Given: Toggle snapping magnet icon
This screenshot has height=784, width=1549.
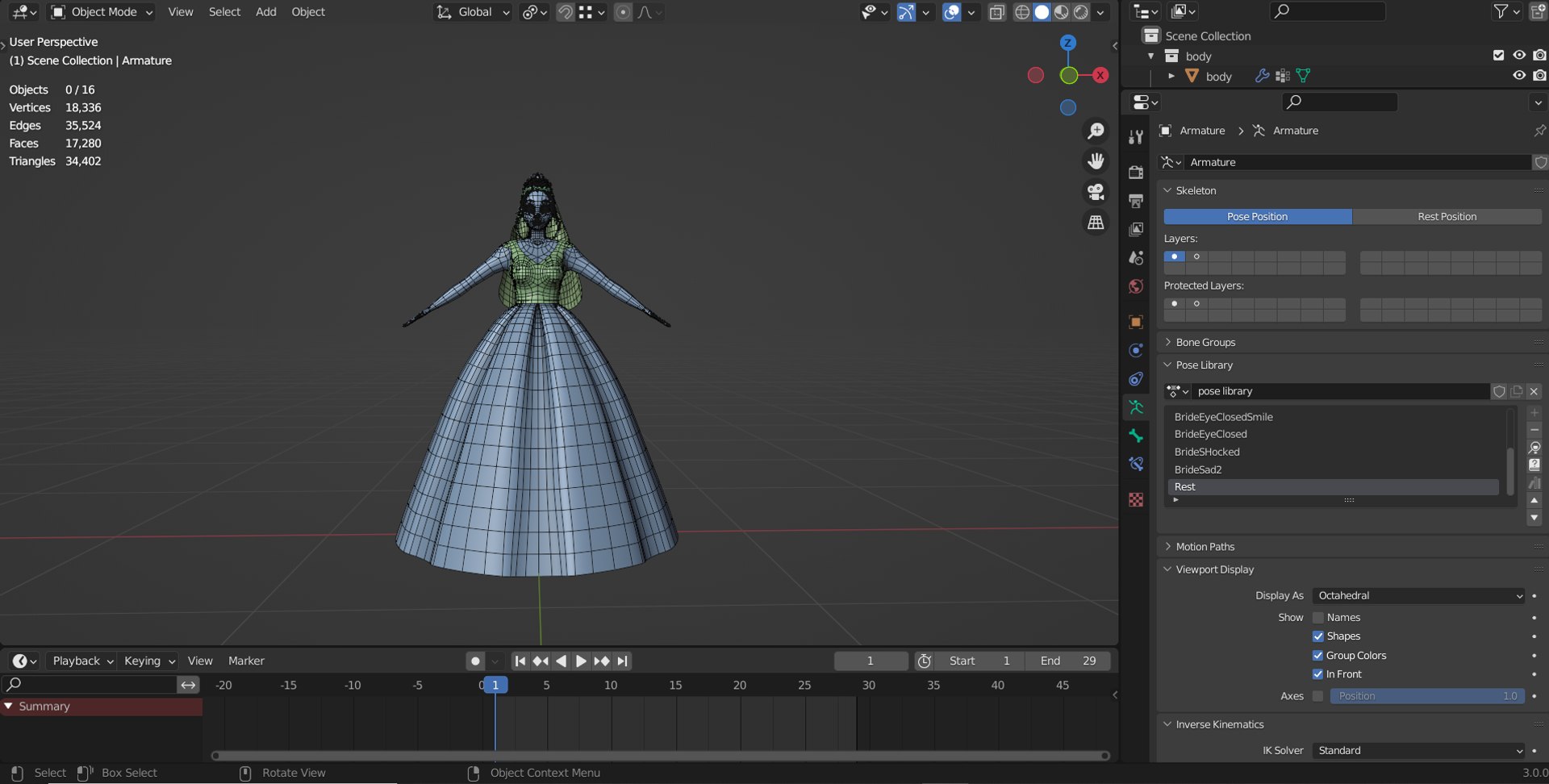Looking at the screenshot, I should (x=566, y=12).
